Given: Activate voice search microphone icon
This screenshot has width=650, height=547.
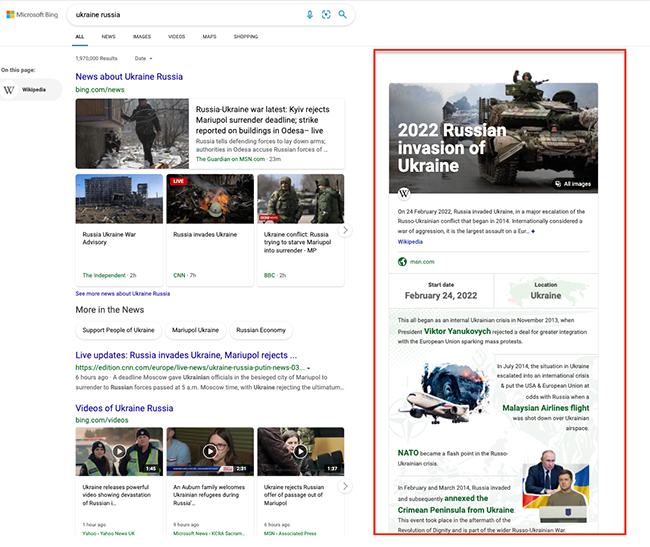Looking at the screenshot, I should click(x=310, y=15).
